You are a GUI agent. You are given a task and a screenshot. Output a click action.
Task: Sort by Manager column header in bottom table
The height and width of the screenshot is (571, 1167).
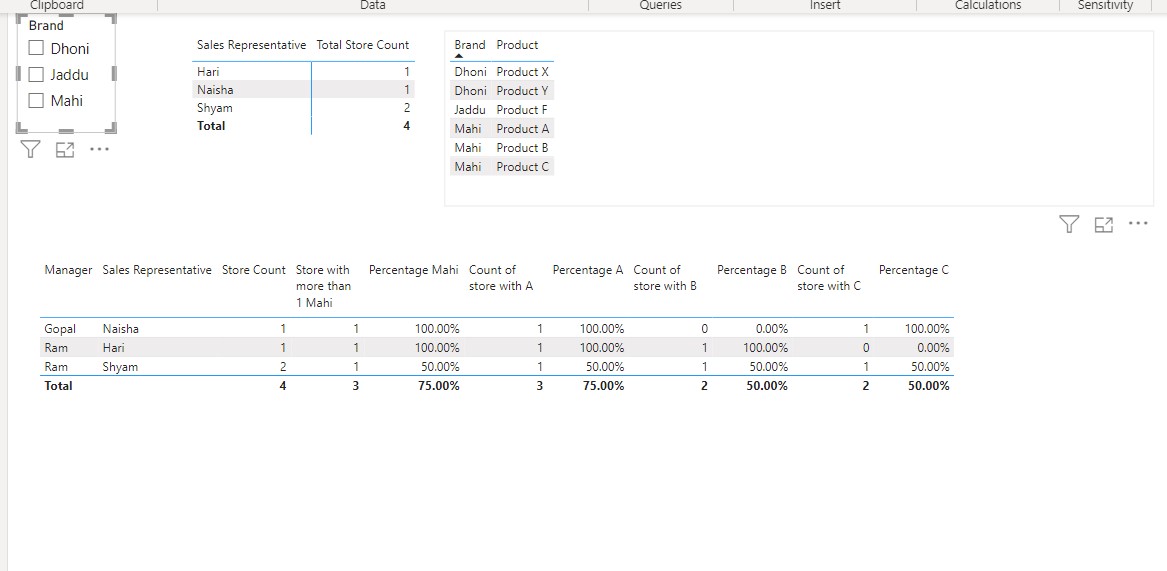coord(68,270)
